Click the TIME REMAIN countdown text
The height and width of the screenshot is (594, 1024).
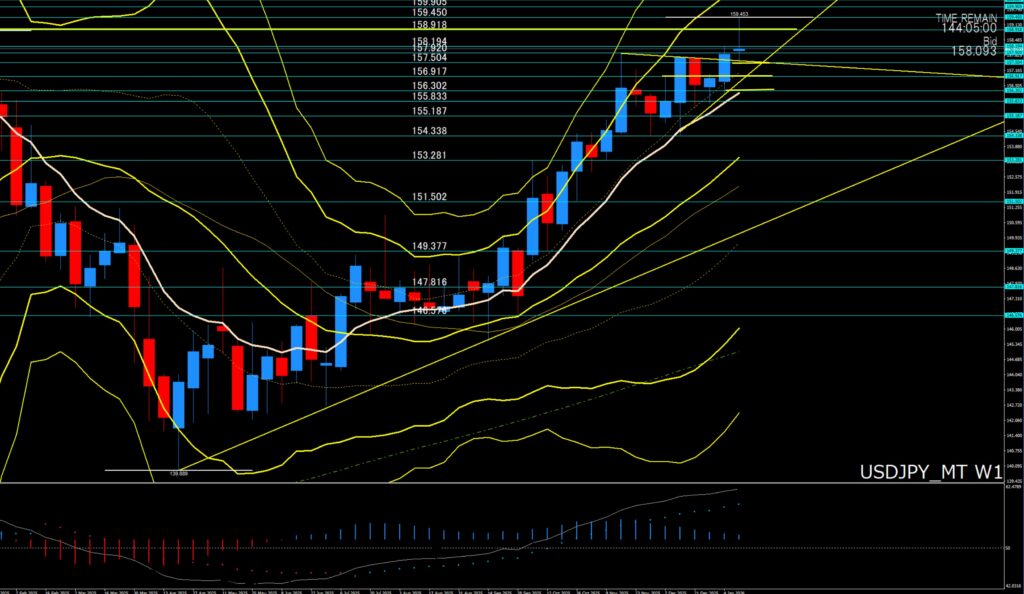(967, 18)
